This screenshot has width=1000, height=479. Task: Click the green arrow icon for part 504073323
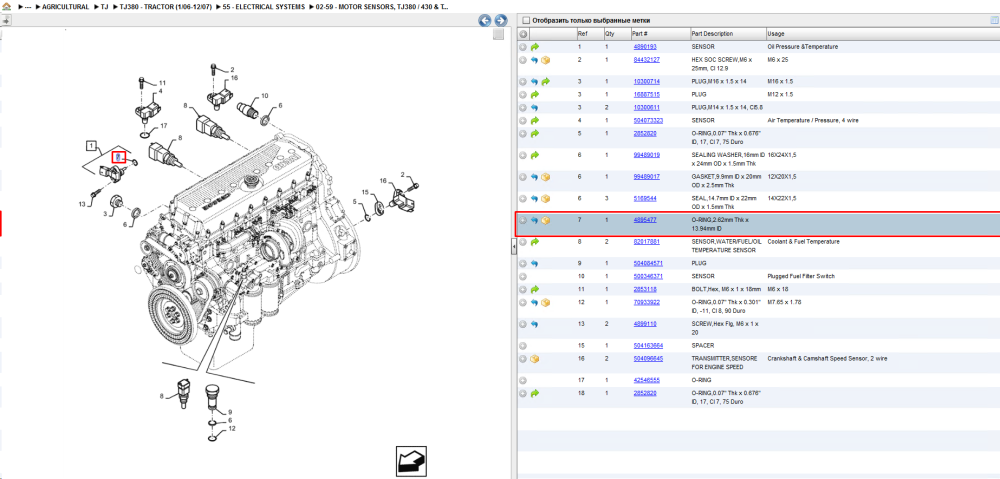(535, 121)
